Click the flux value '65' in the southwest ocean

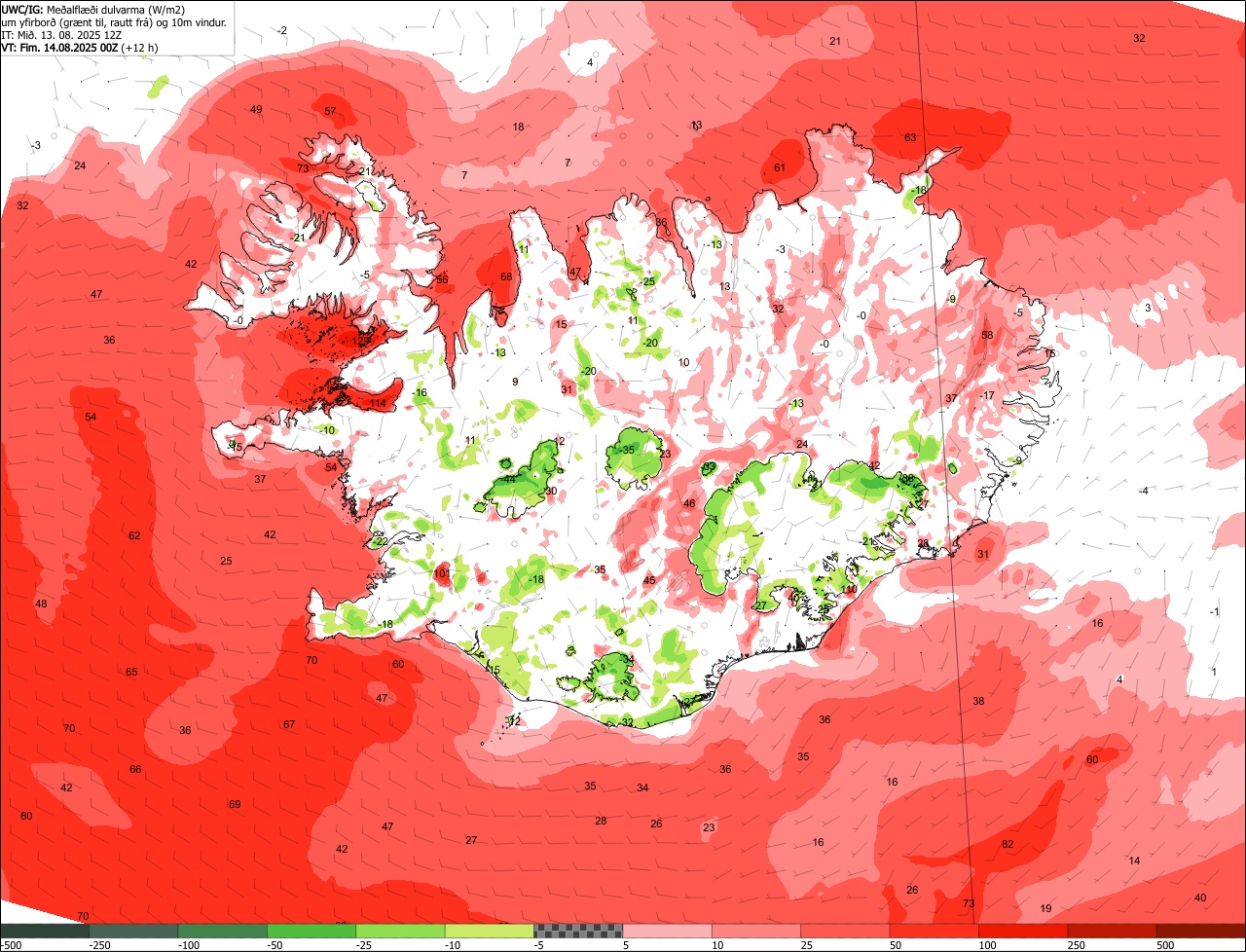coord(131,672)
